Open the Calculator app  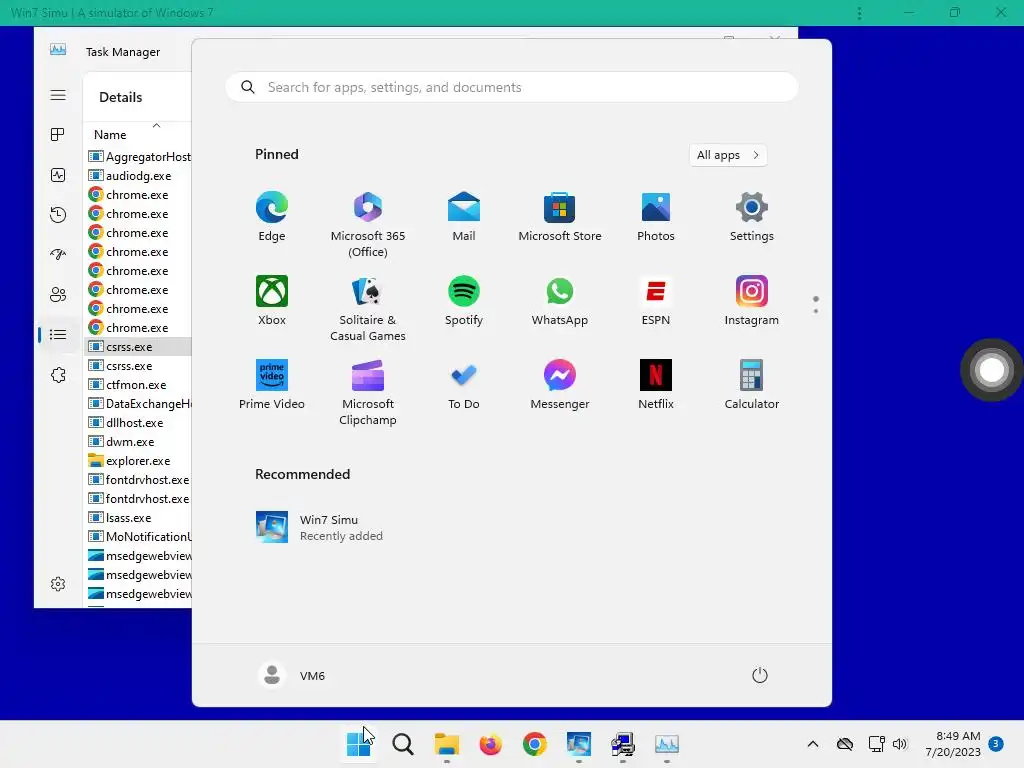[752, 384]
